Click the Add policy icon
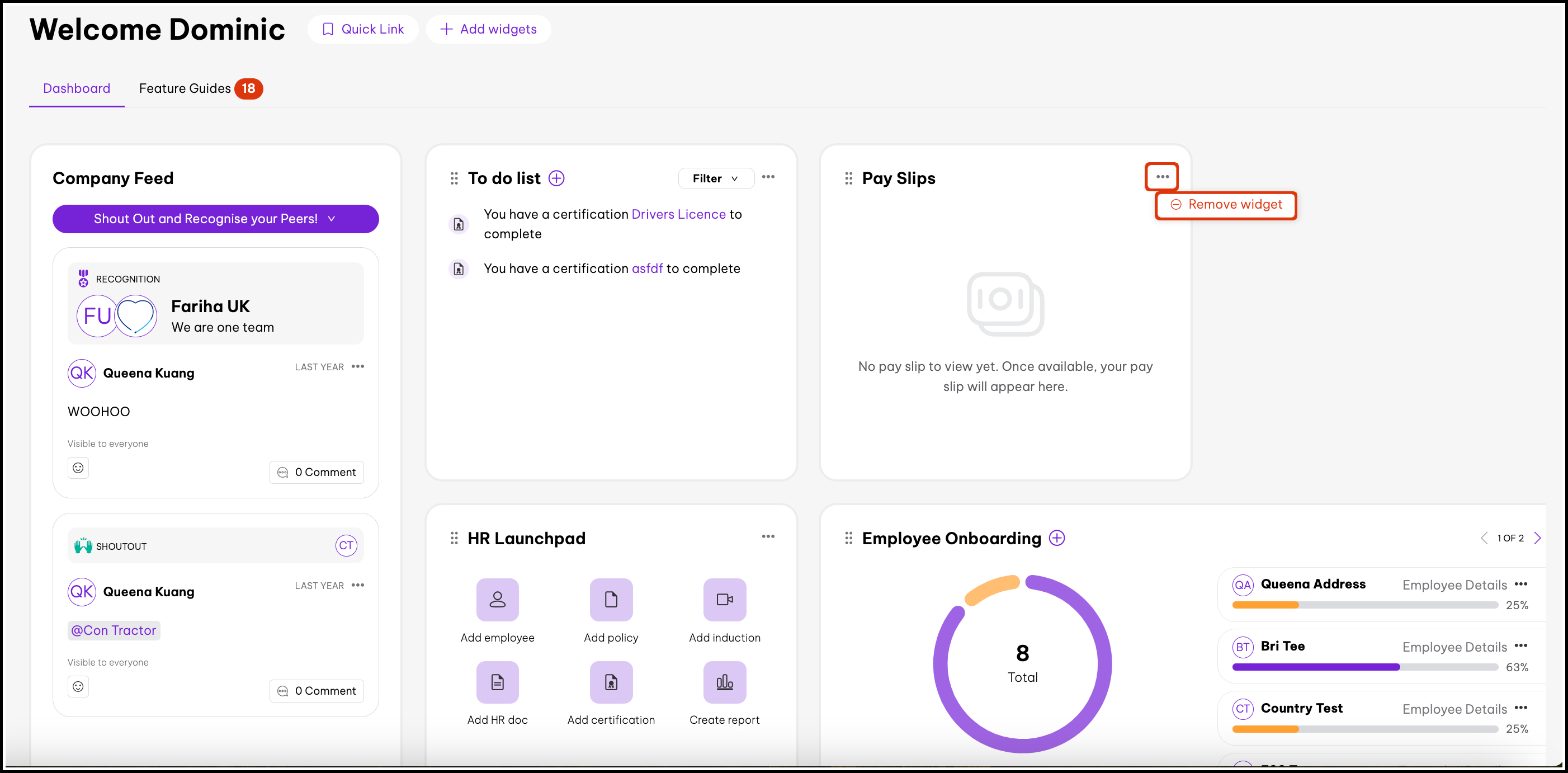This screenshot has width=1568, height=773. pyautogui.click(x=611, y=600)
